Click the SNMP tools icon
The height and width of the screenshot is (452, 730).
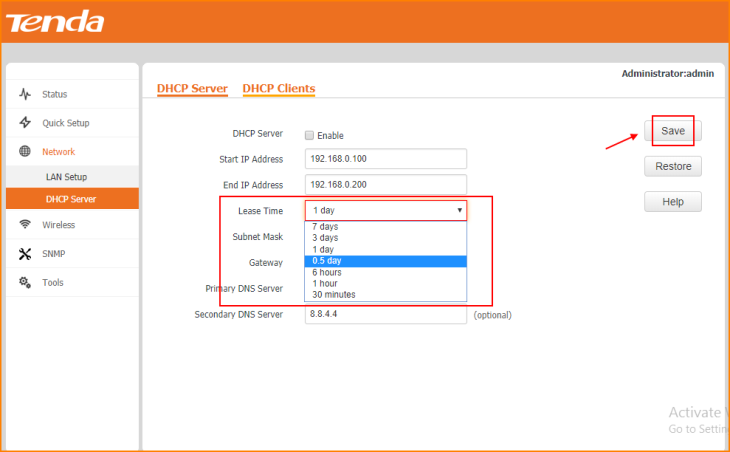pos(25,254)
